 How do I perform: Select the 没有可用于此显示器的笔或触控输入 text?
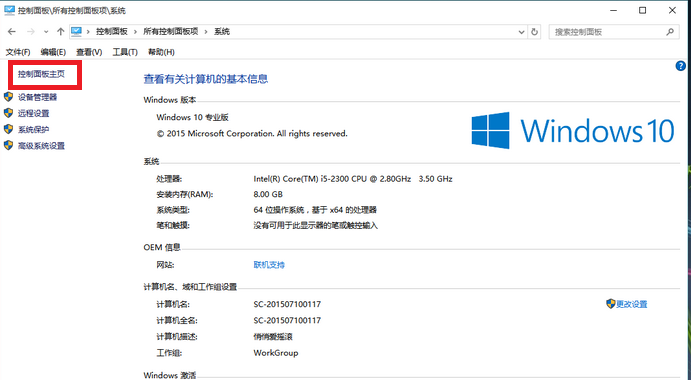point(316,226)
